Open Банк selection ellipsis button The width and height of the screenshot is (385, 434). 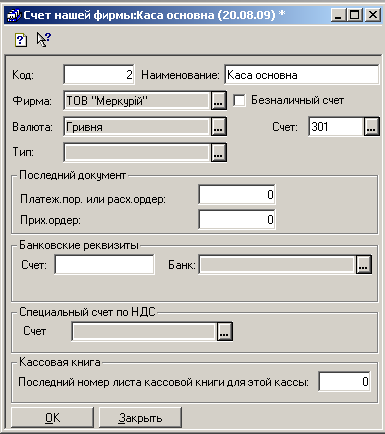(x=363, y=265)
